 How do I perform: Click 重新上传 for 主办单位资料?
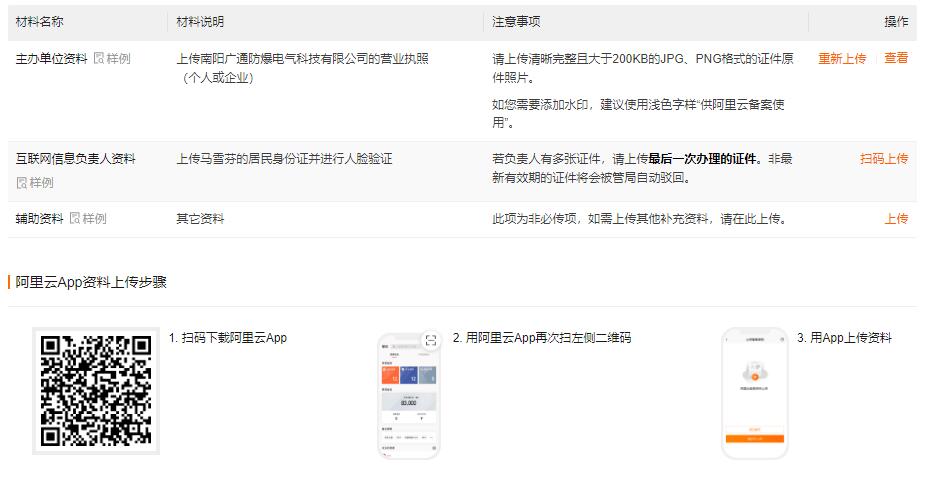[x=842, y=58]
